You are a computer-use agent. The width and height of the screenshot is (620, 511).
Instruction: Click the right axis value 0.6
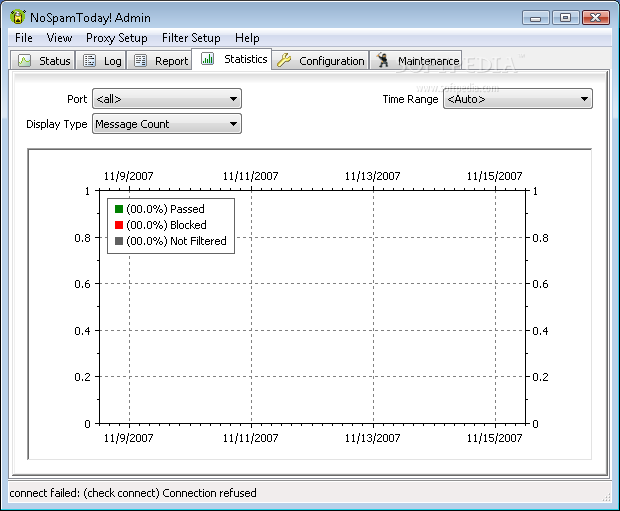(541, 284)
